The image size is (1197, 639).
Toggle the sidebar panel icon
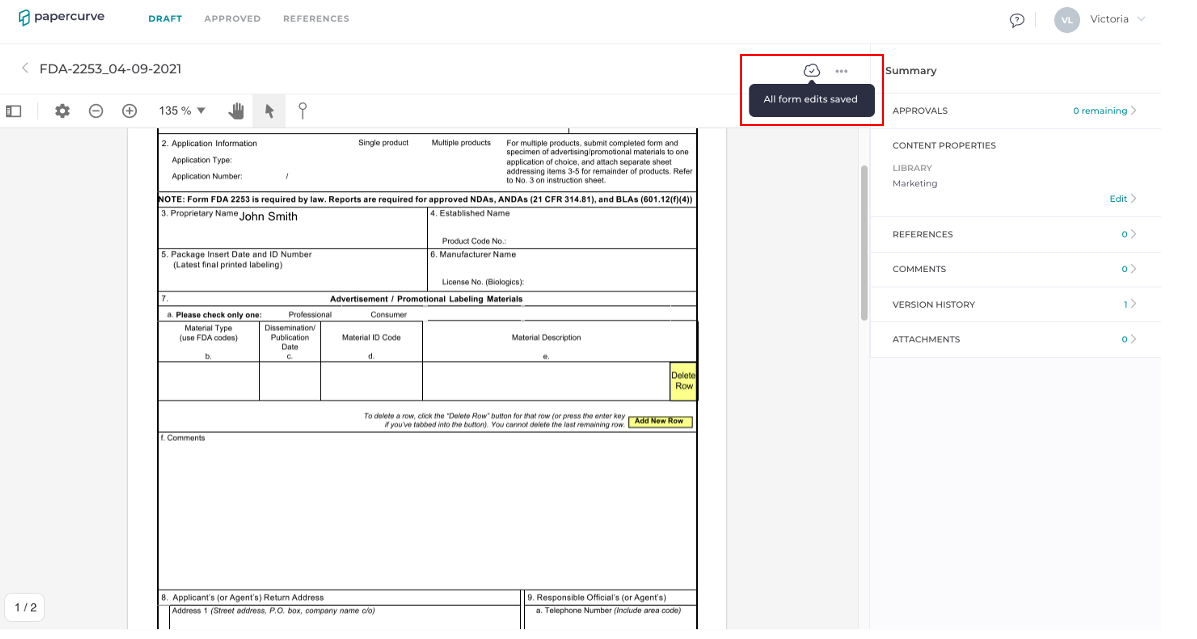[14, 111]
